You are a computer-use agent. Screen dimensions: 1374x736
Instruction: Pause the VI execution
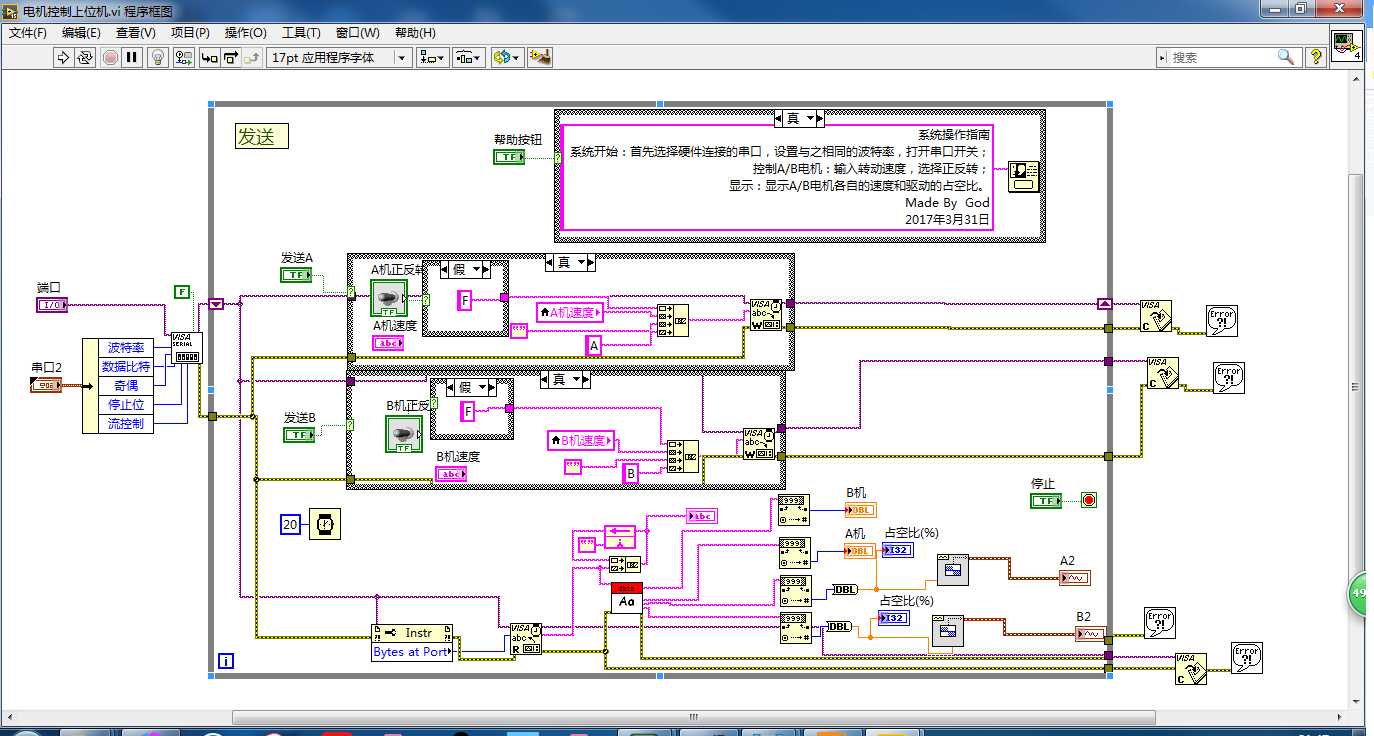pos(131,57)
